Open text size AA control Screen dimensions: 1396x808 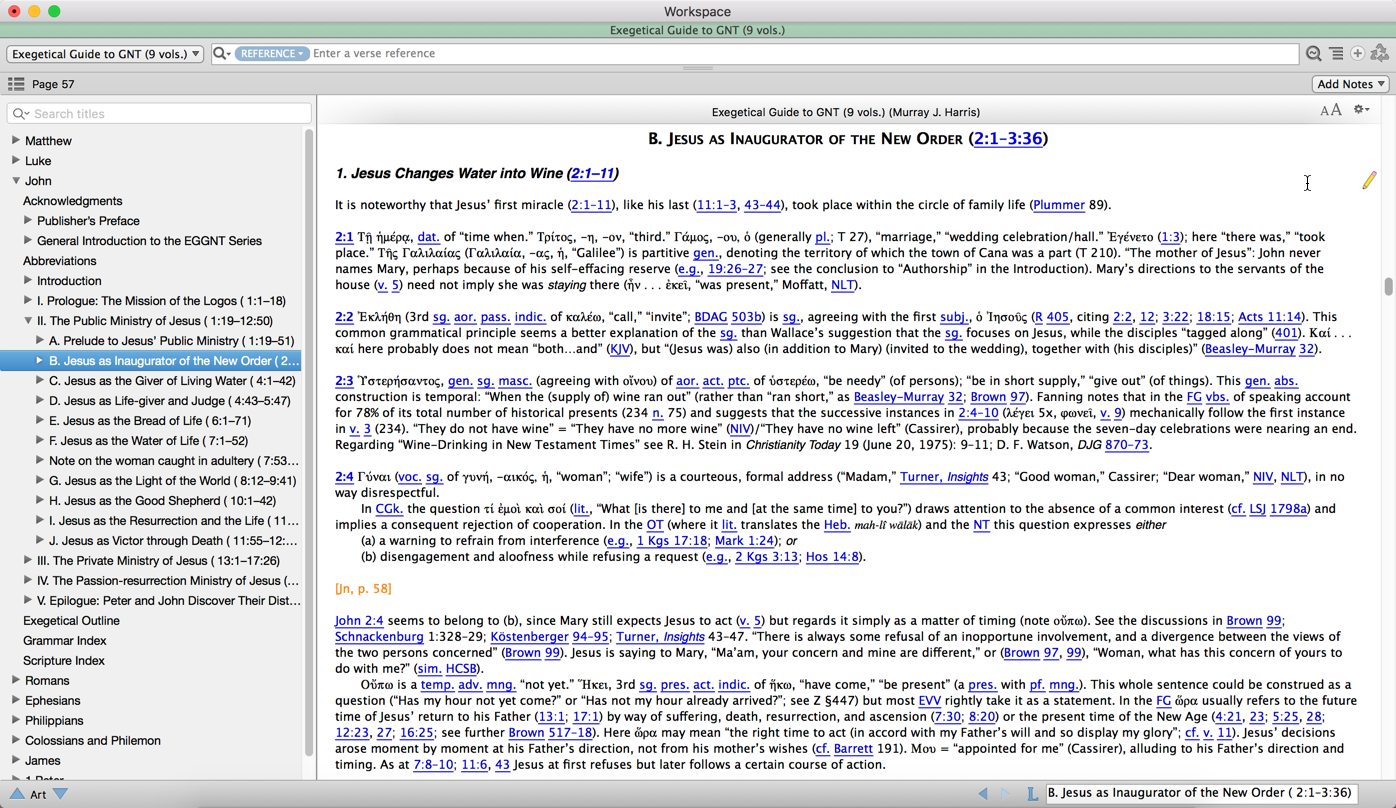pos(1330,110)
